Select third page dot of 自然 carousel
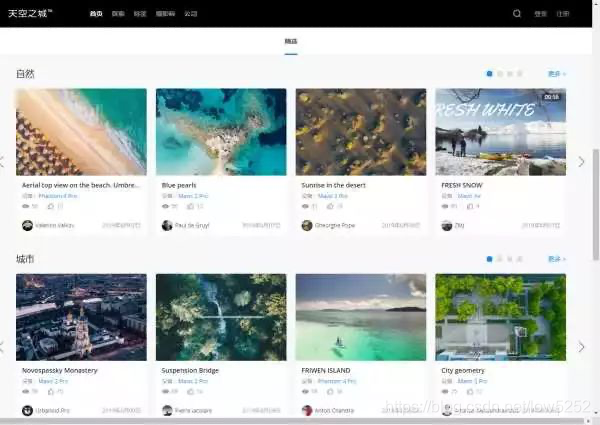The width and height of the screenshot is (600, 425). click(510, 73)
